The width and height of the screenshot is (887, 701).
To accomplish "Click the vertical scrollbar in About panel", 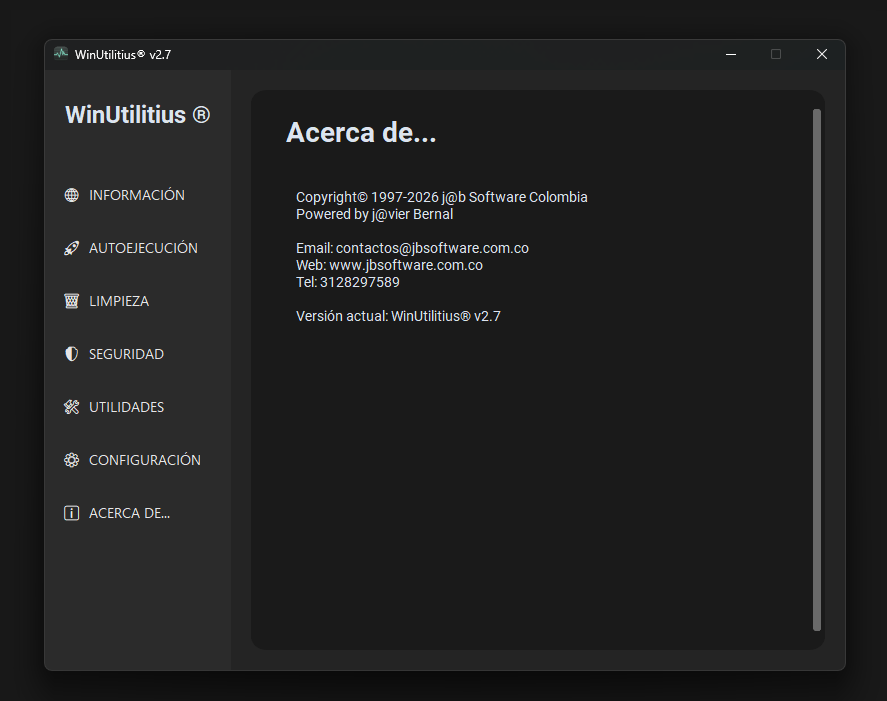I will pyautogui.click(x=817, y=370).
